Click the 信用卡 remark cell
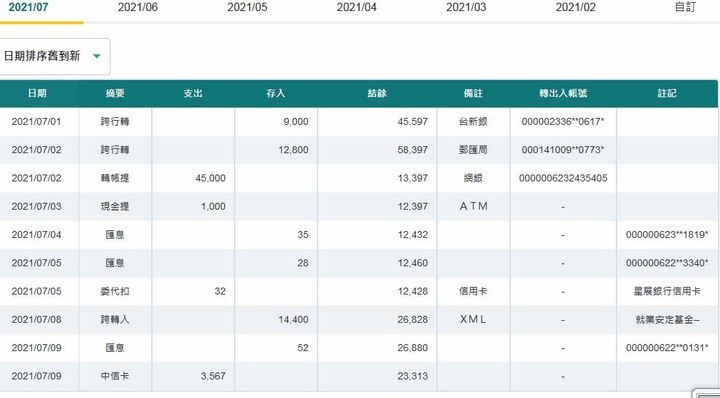 (473, 291)
